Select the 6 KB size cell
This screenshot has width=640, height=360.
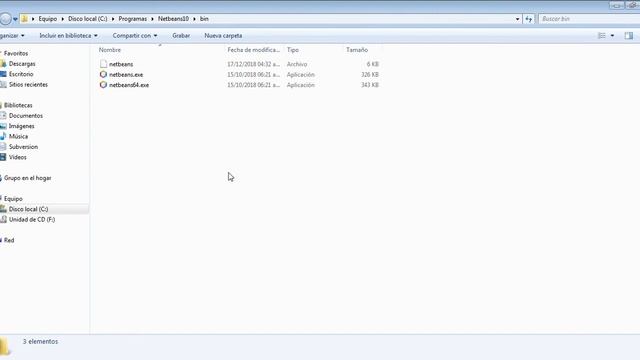pos(373,64)
